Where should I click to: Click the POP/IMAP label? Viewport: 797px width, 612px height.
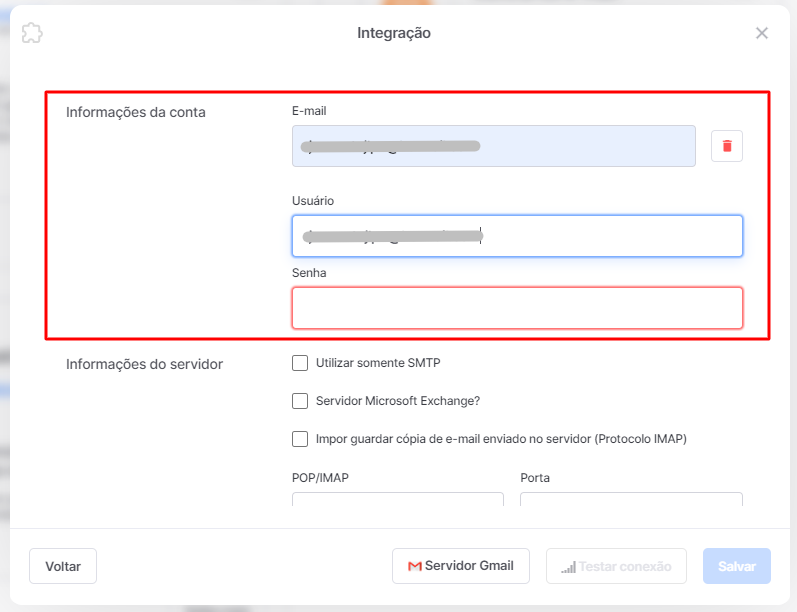coord(320,478)
